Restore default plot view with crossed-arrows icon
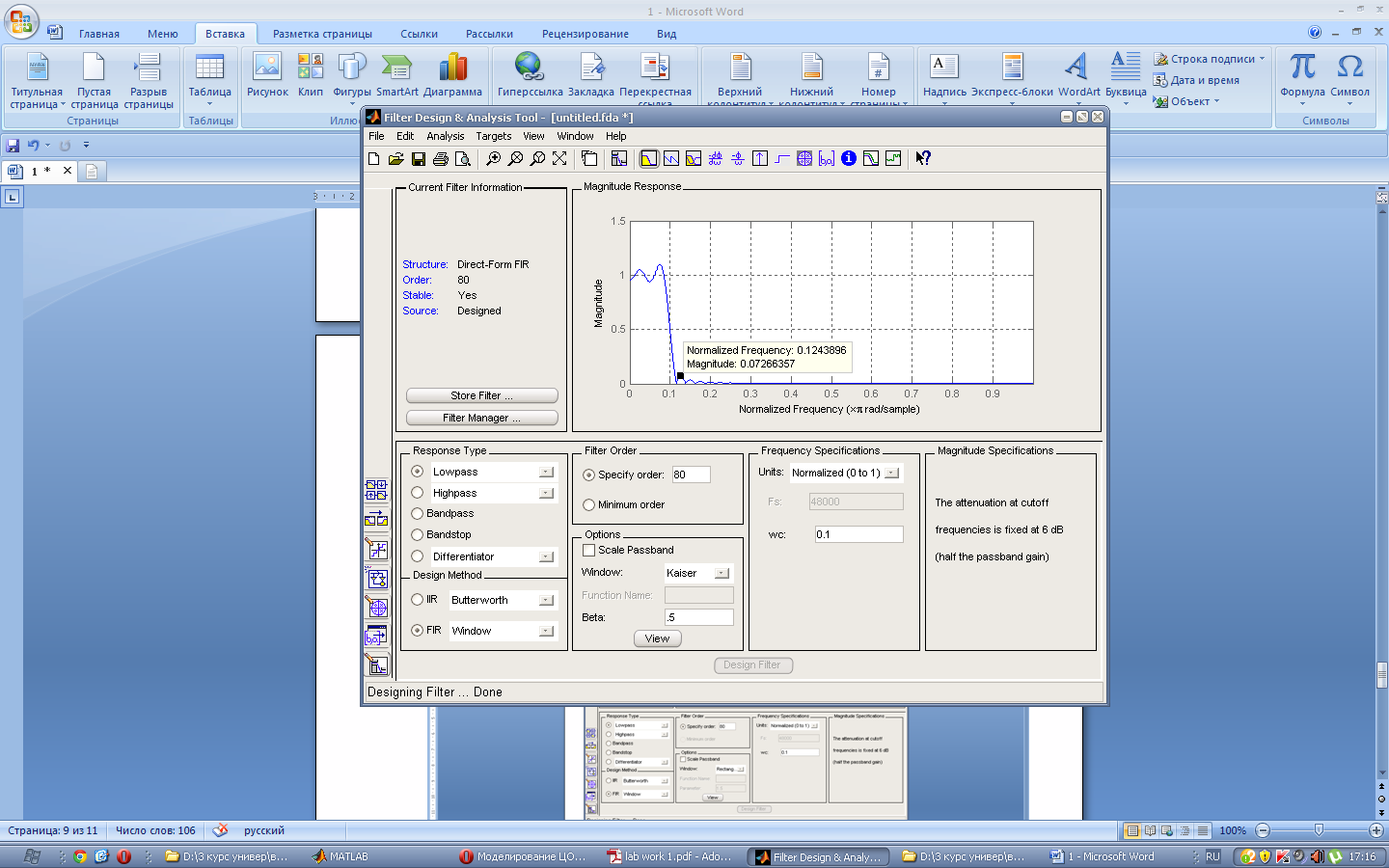 [x=559, y=159]
